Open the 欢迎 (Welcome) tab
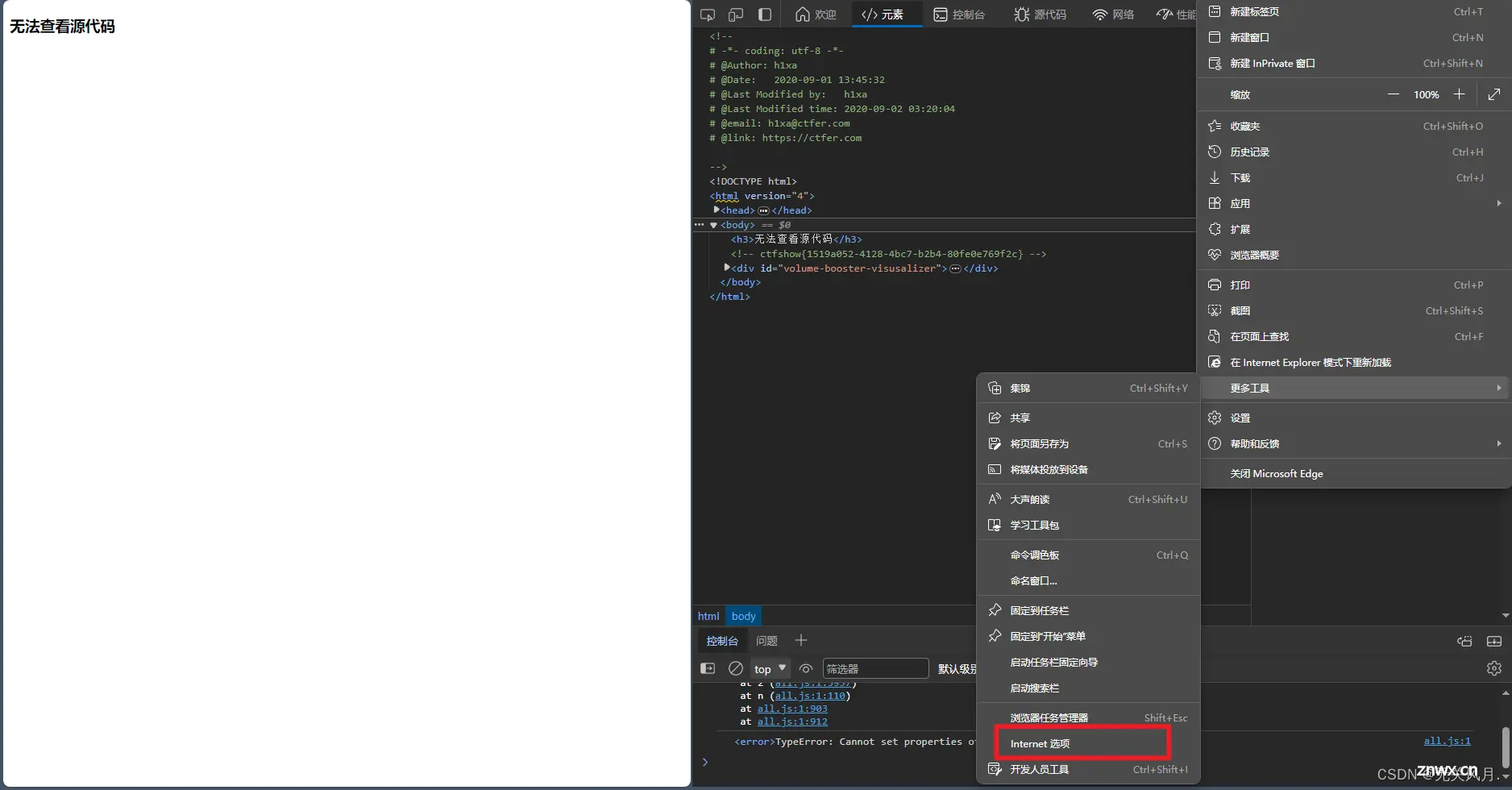The height and width of the screenshot is (790, 1512). [x=816, y=15]
